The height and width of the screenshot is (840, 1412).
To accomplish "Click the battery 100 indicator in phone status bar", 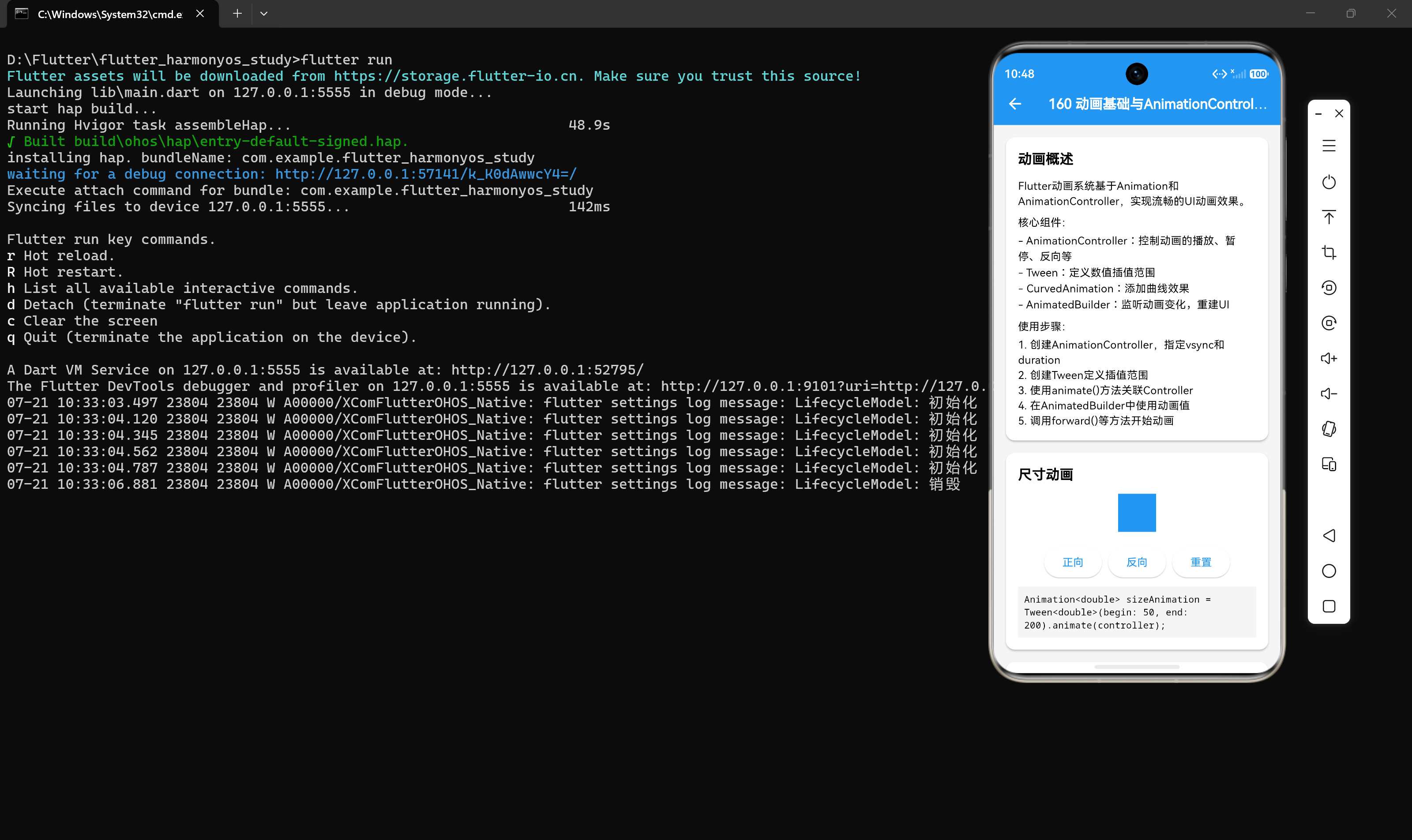I will coord(1258,74).
